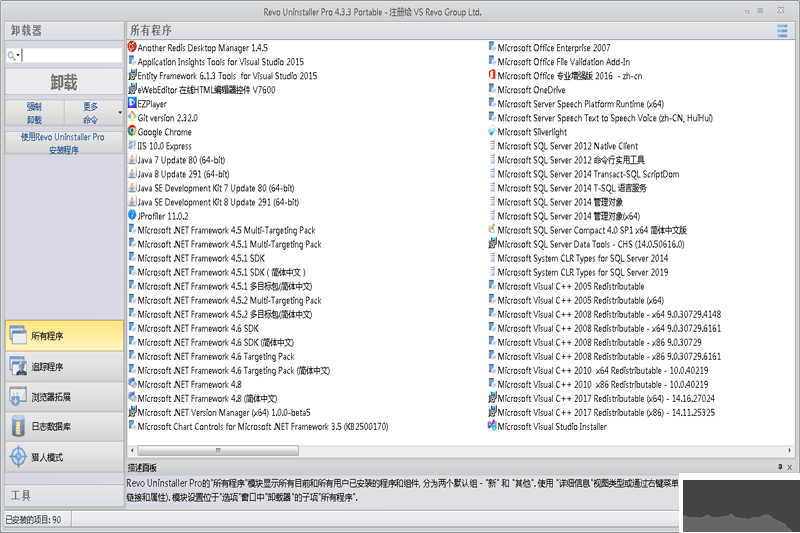This screenshot has width=800, height=533.
Task: Click the Forced Uninstall (强制卸载) button
Action: (x=35, y=113)
